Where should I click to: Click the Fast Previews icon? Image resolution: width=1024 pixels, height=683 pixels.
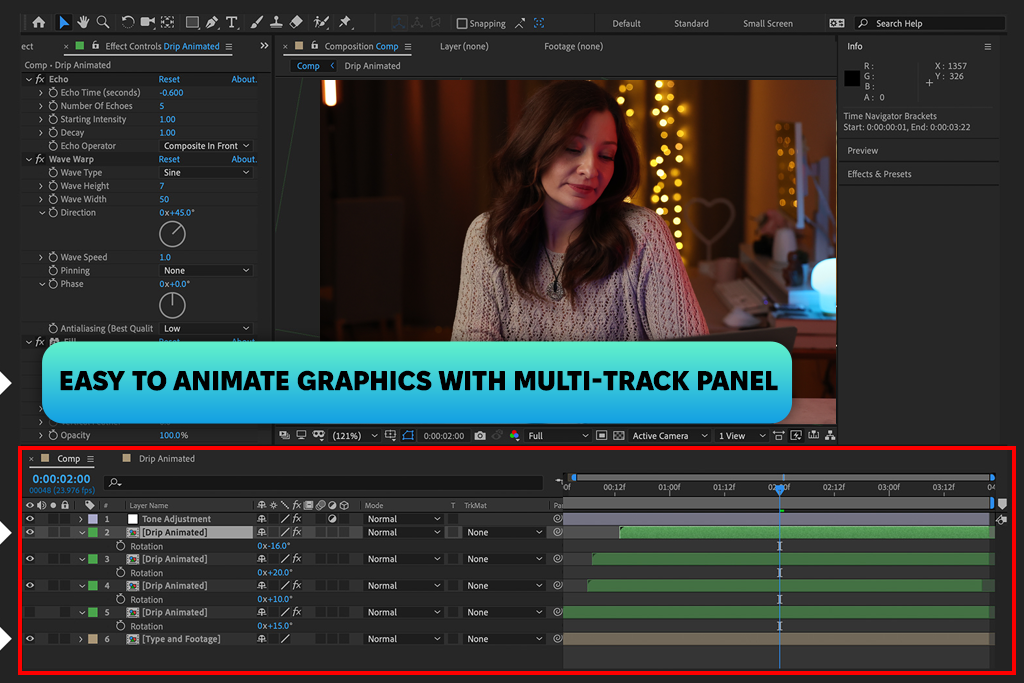tap(796, 436)
